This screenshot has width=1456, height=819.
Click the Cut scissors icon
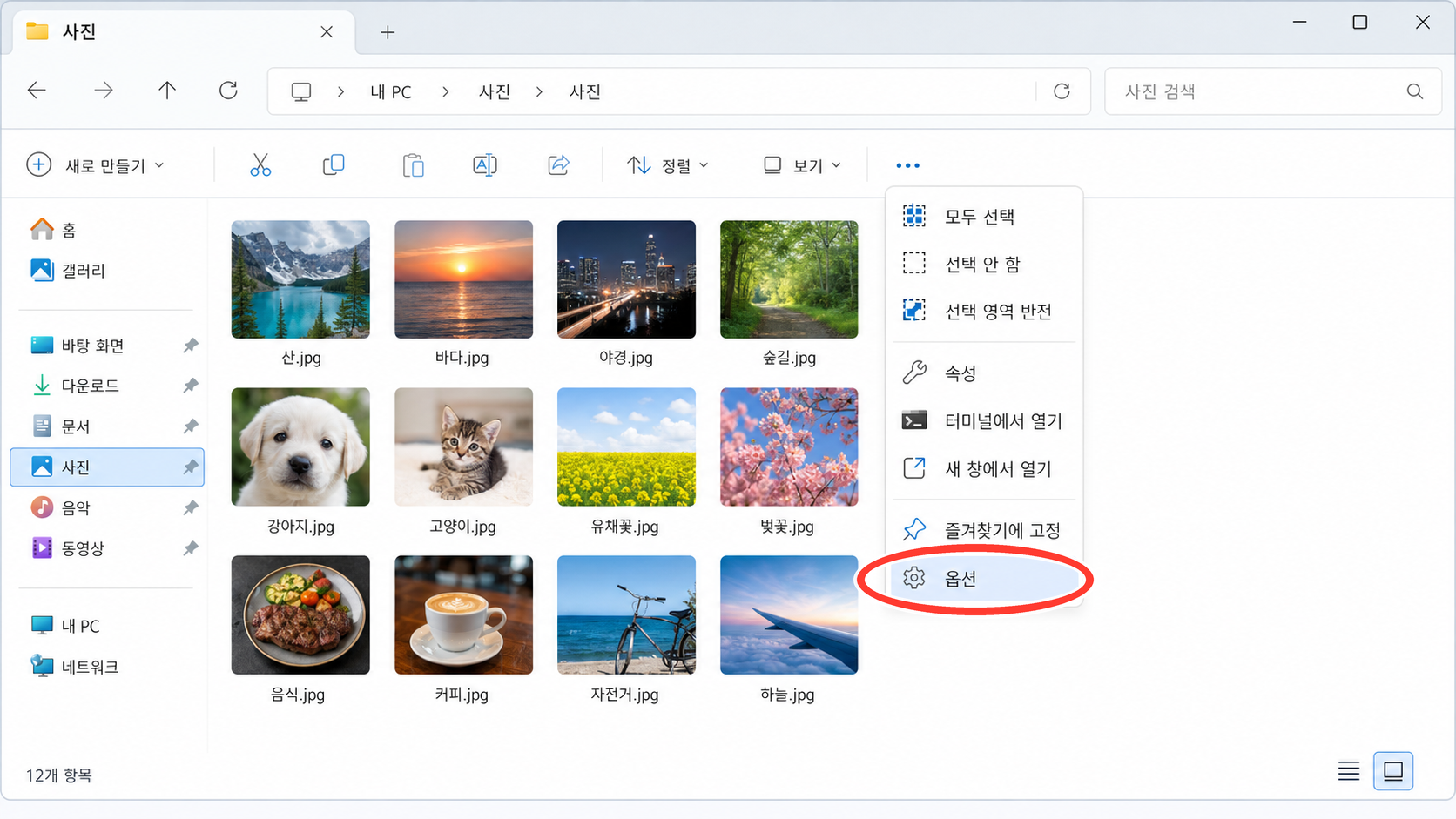[260, 164]
